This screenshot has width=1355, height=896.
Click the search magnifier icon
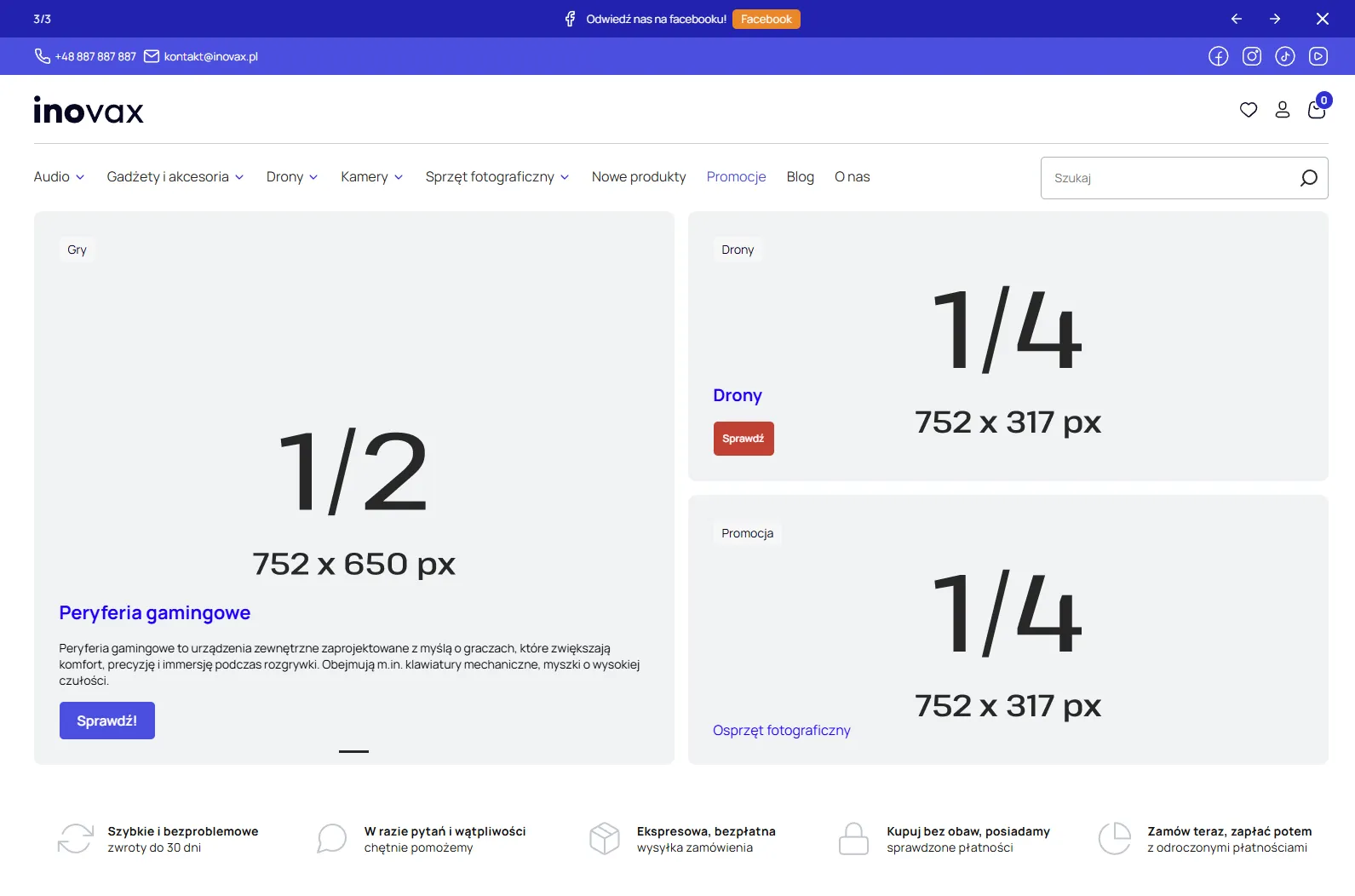point(1308,178)
